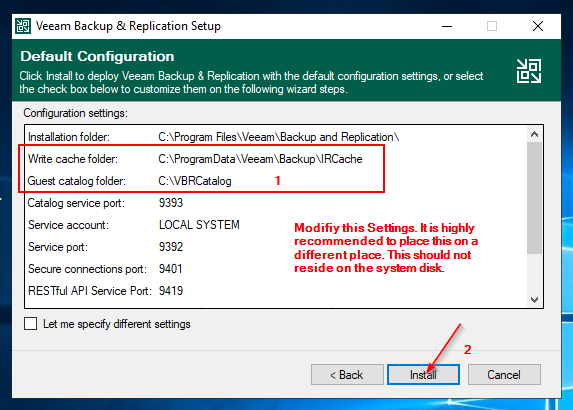Click the scroll down arrow in settings list

pyautogui.click(x=534, y=300)
